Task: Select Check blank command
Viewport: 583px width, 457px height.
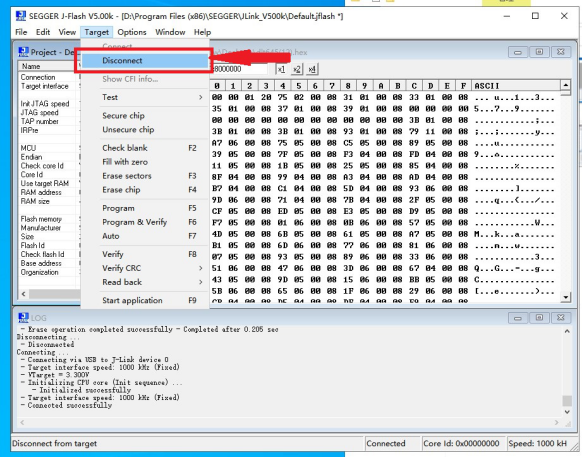Action: (x=145, y=148)
